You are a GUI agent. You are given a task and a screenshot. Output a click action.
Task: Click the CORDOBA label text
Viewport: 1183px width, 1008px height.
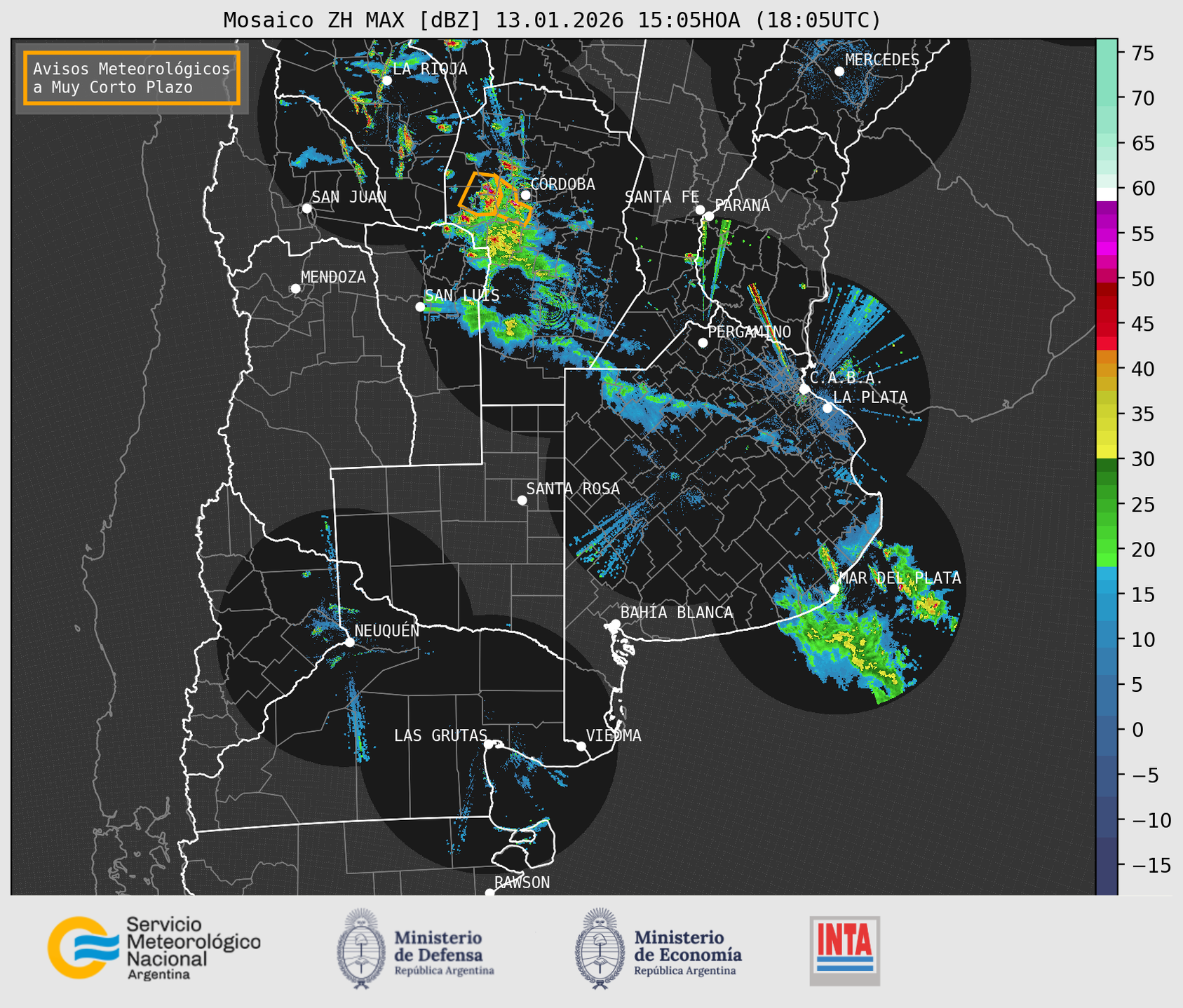pos(563,184)
